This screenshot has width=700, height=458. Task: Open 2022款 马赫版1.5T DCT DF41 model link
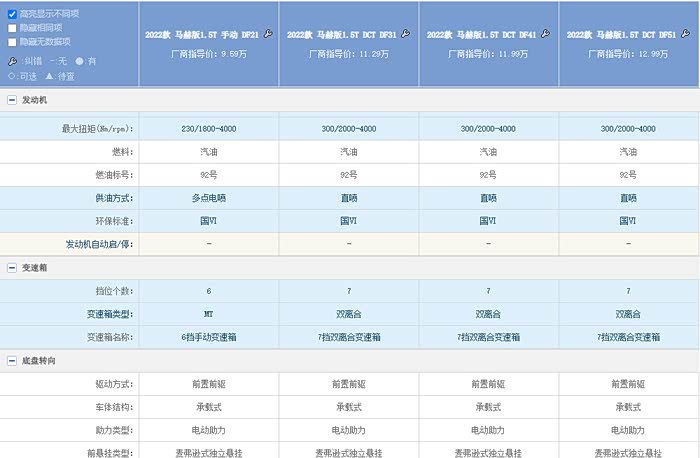pyautogui.click(x=481, y=35)
